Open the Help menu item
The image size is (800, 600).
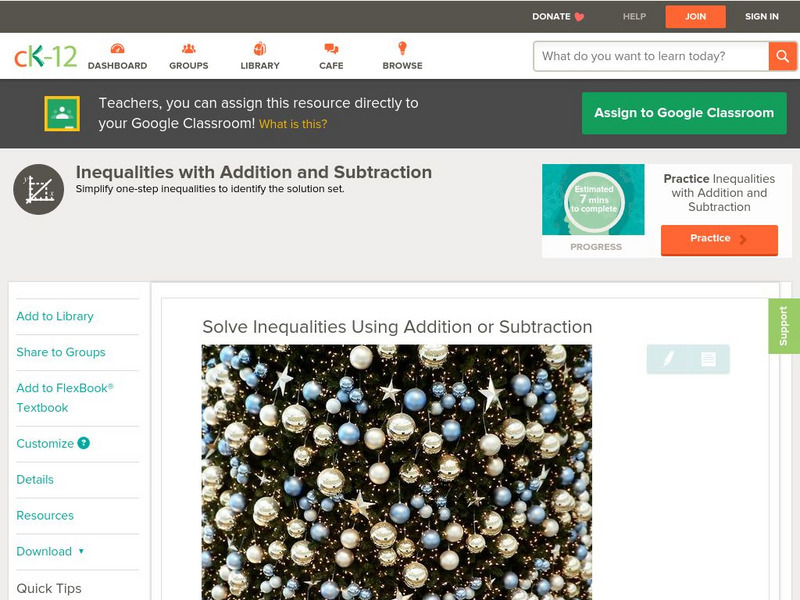pos(634,16)
